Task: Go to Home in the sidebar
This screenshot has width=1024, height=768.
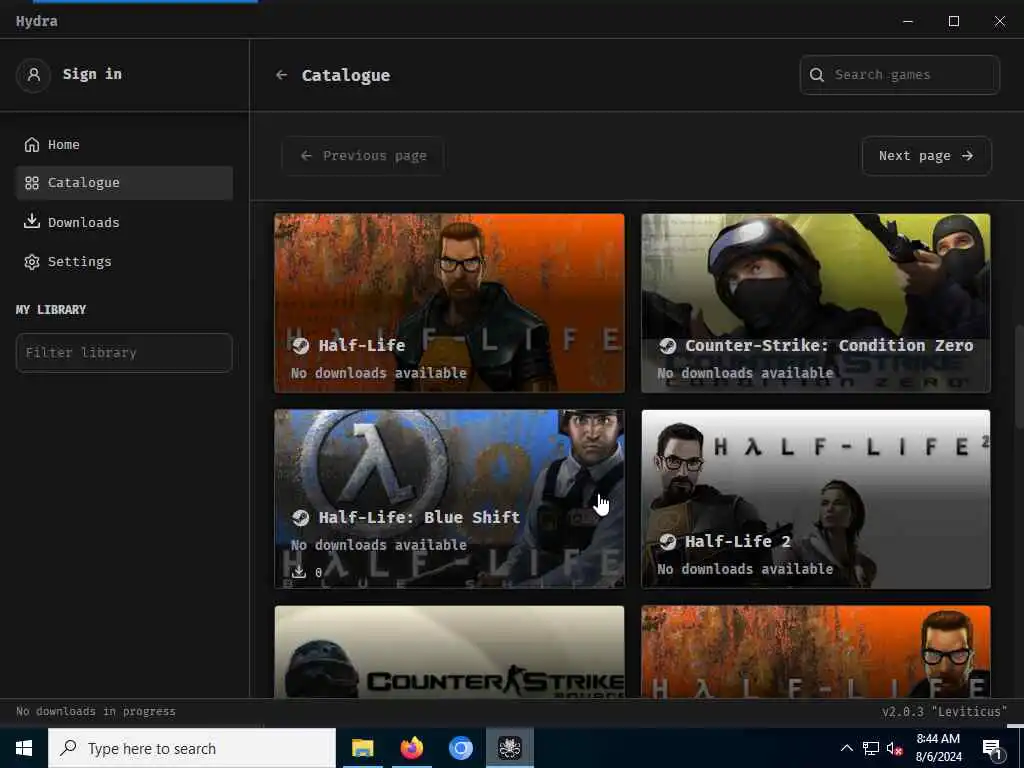Action: [x=124, y=144]
